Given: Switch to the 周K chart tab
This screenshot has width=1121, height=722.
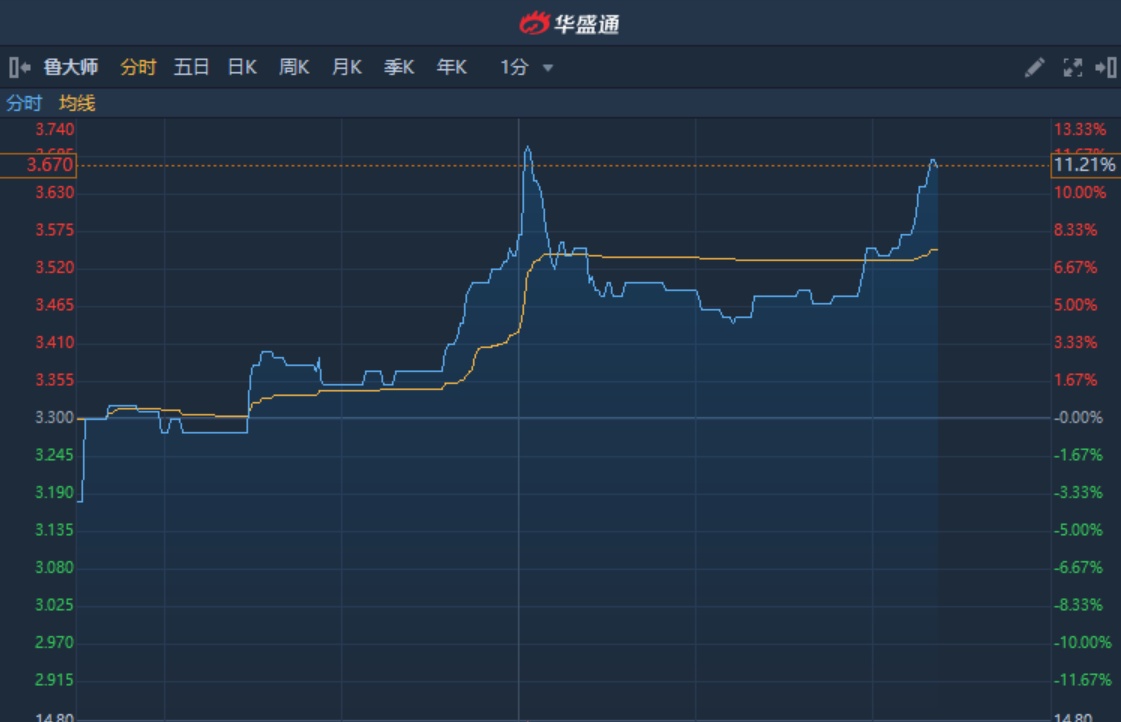Looking at the screenshot, I should (x=294, y=67).
